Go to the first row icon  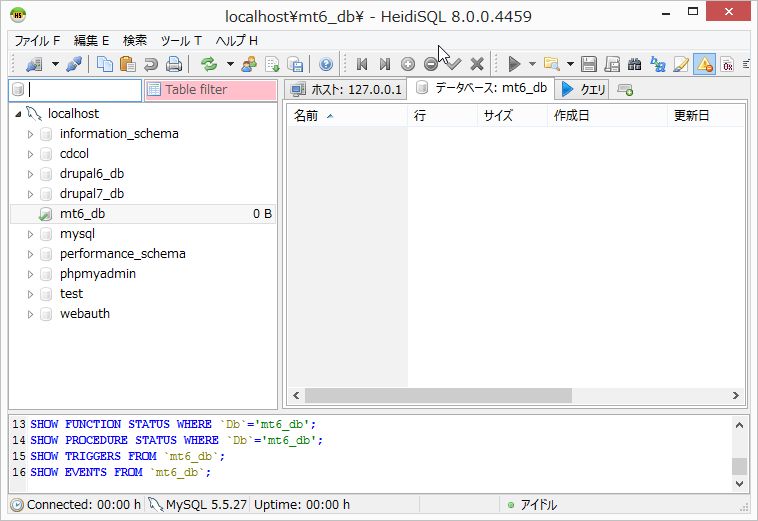click(x=362, y=64)
